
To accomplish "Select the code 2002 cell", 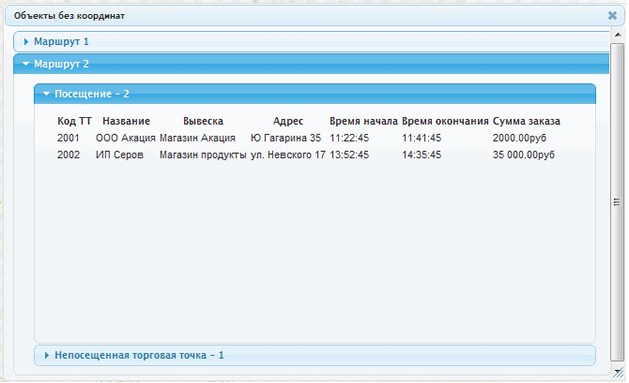I will pyautogui.click(x=68, y=155).
